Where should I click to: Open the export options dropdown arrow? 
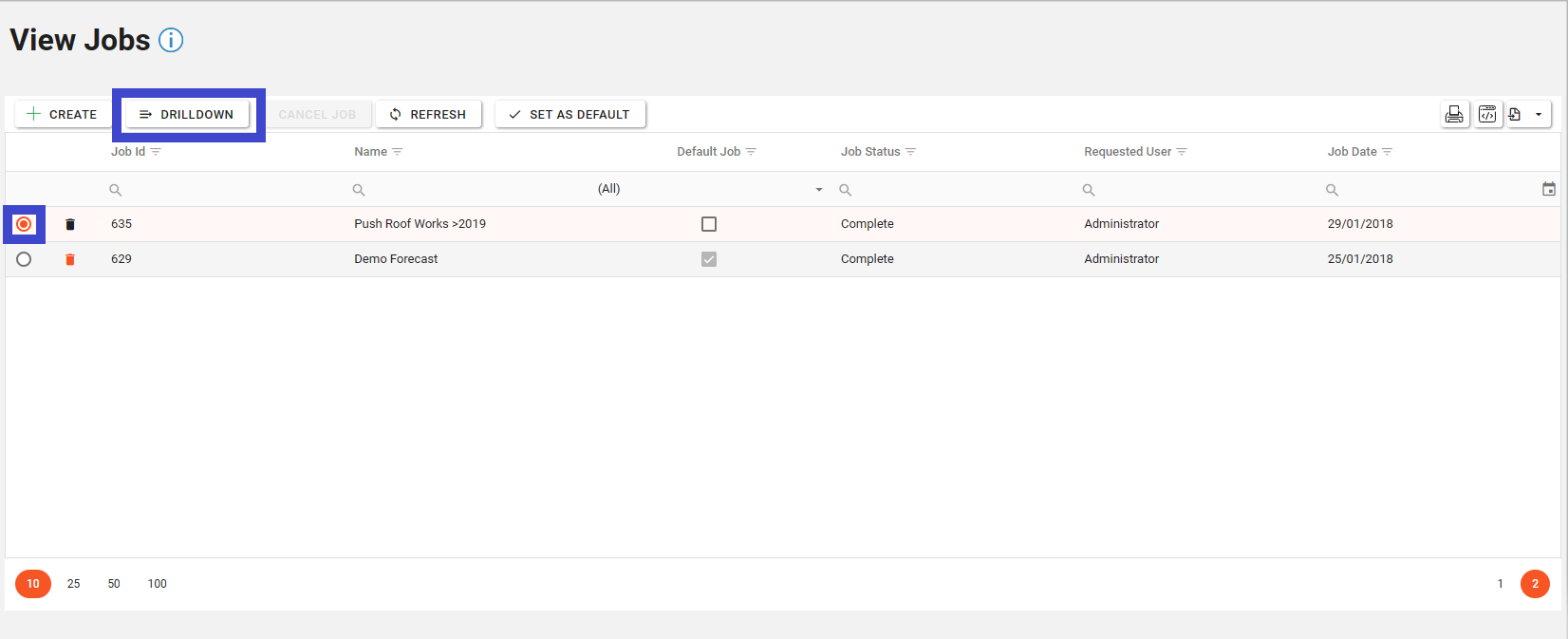(x=1539, y=114)
